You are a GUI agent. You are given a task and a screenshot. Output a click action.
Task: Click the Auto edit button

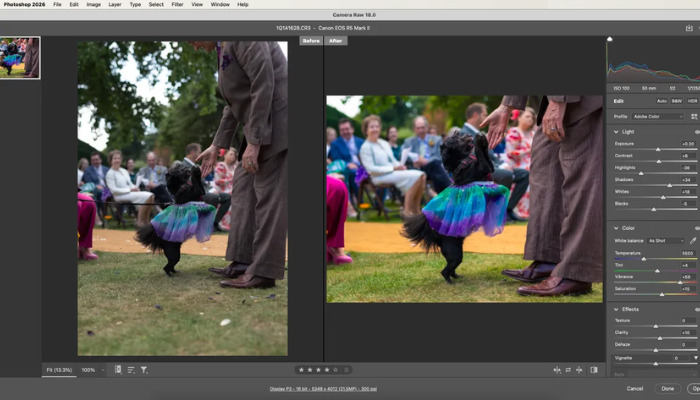point(661,101)
